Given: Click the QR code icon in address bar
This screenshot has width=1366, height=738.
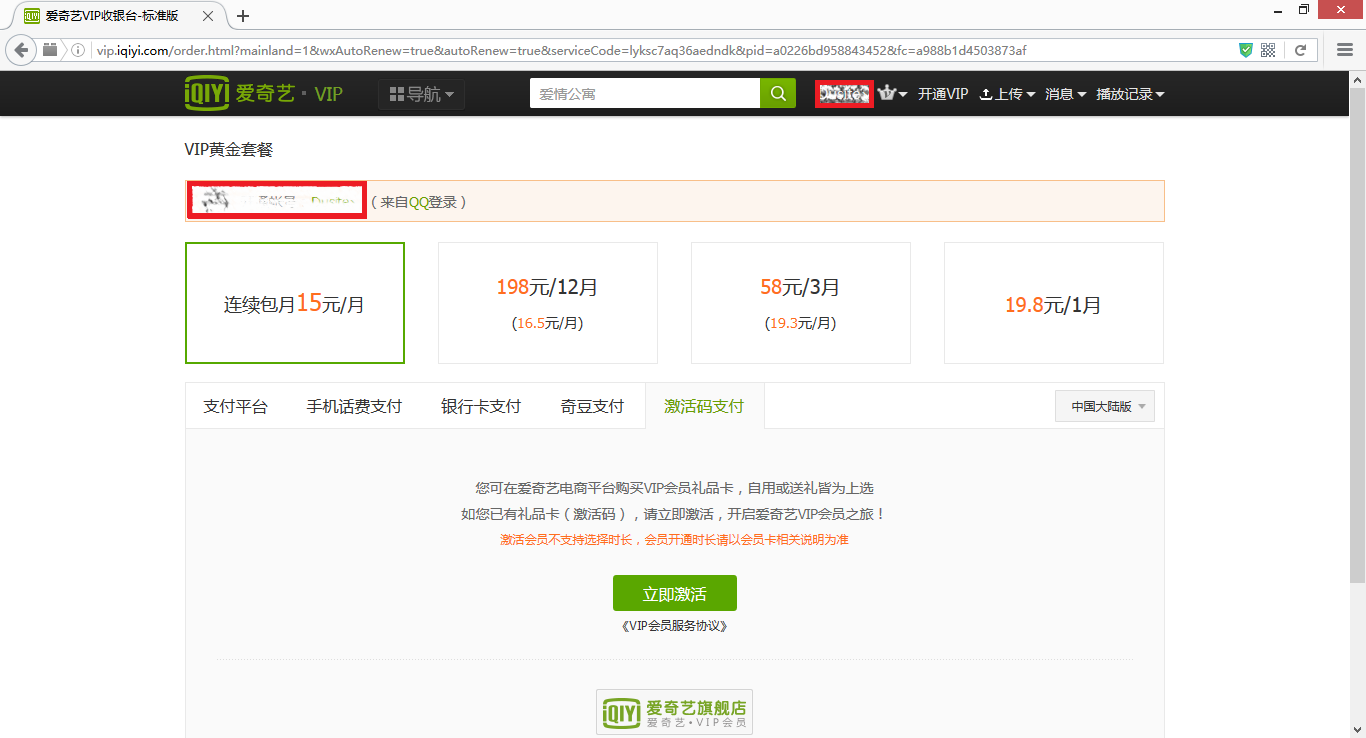Looking at the screenshot, I should pyautogui.click(x=1268, y=50).
